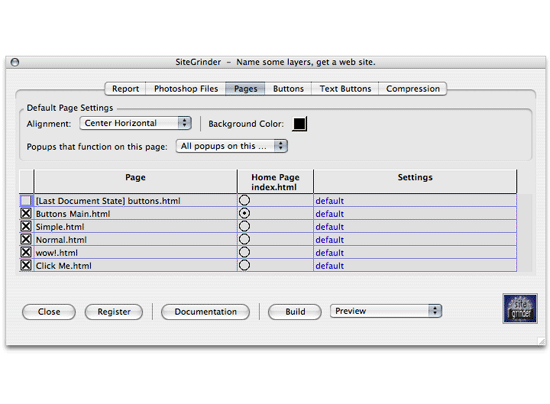Open the Preview dropdown next to Build
550x404 pixels.
pos(386,311)
